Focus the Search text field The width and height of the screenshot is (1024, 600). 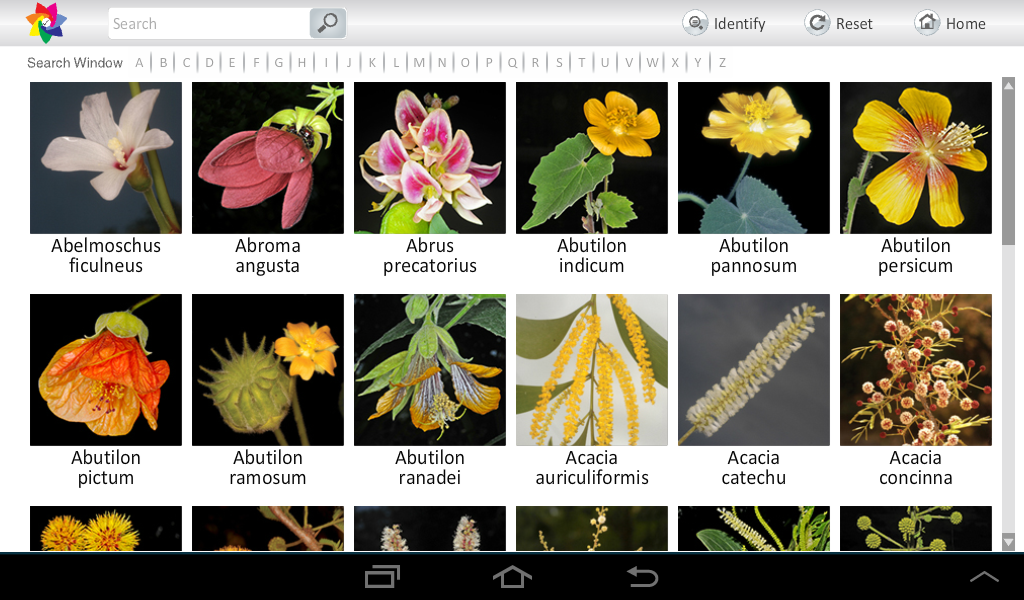click(x=209, y=24)
